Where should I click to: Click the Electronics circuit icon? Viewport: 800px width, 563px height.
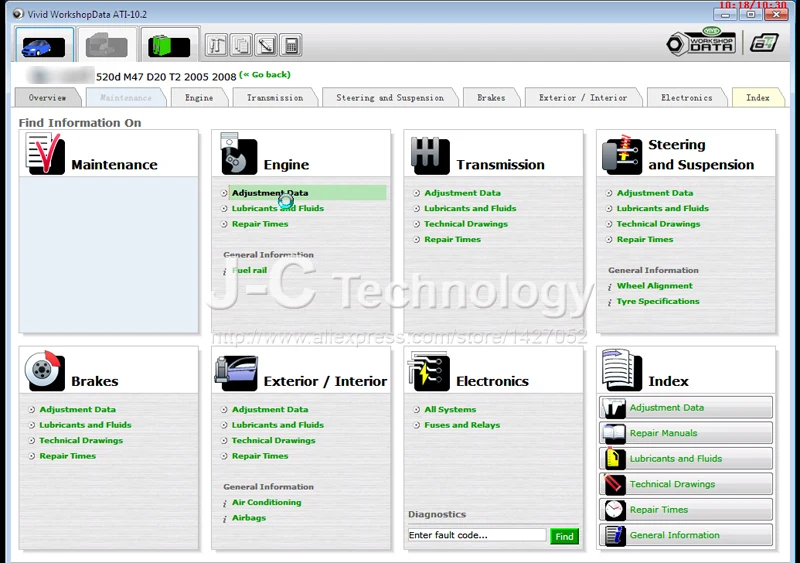[429, 372]
